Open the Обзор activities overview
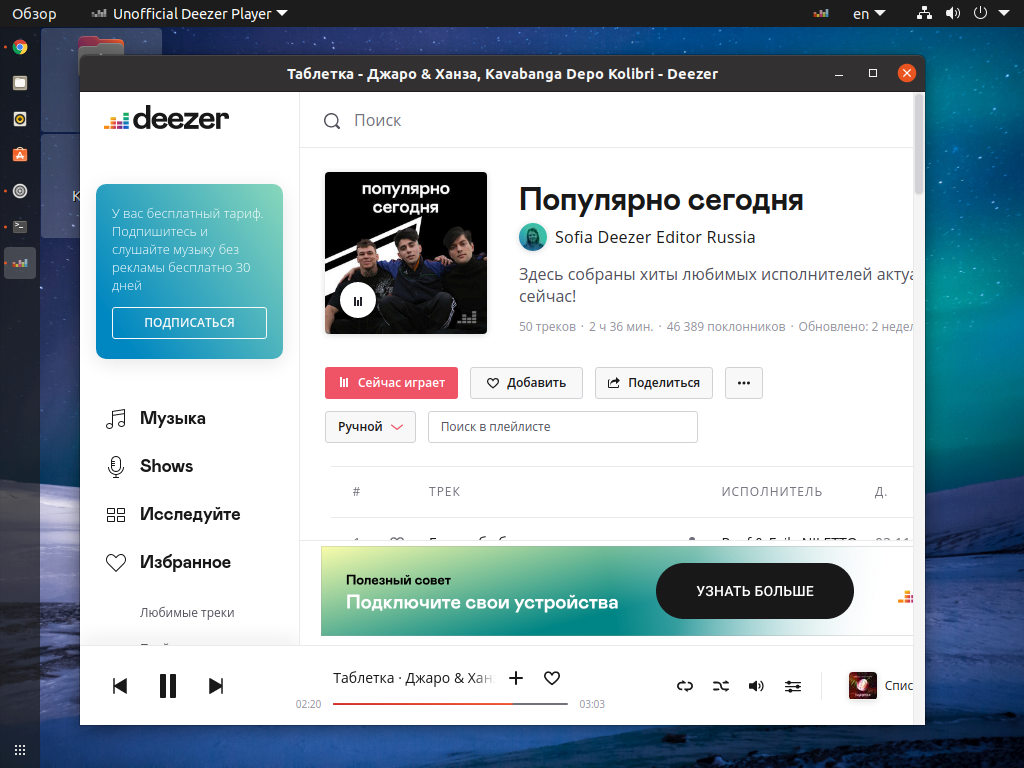This screenshot has height=768, width=1024. click(35, 13)
